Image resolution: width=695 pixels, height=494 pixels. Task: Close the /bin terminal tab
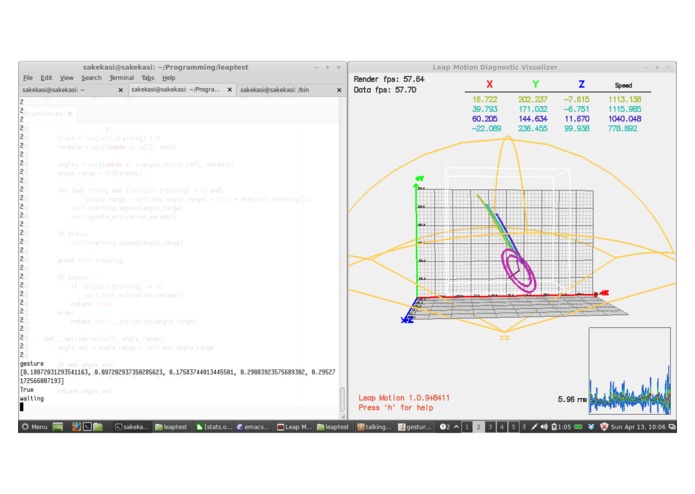pos(339,90)
